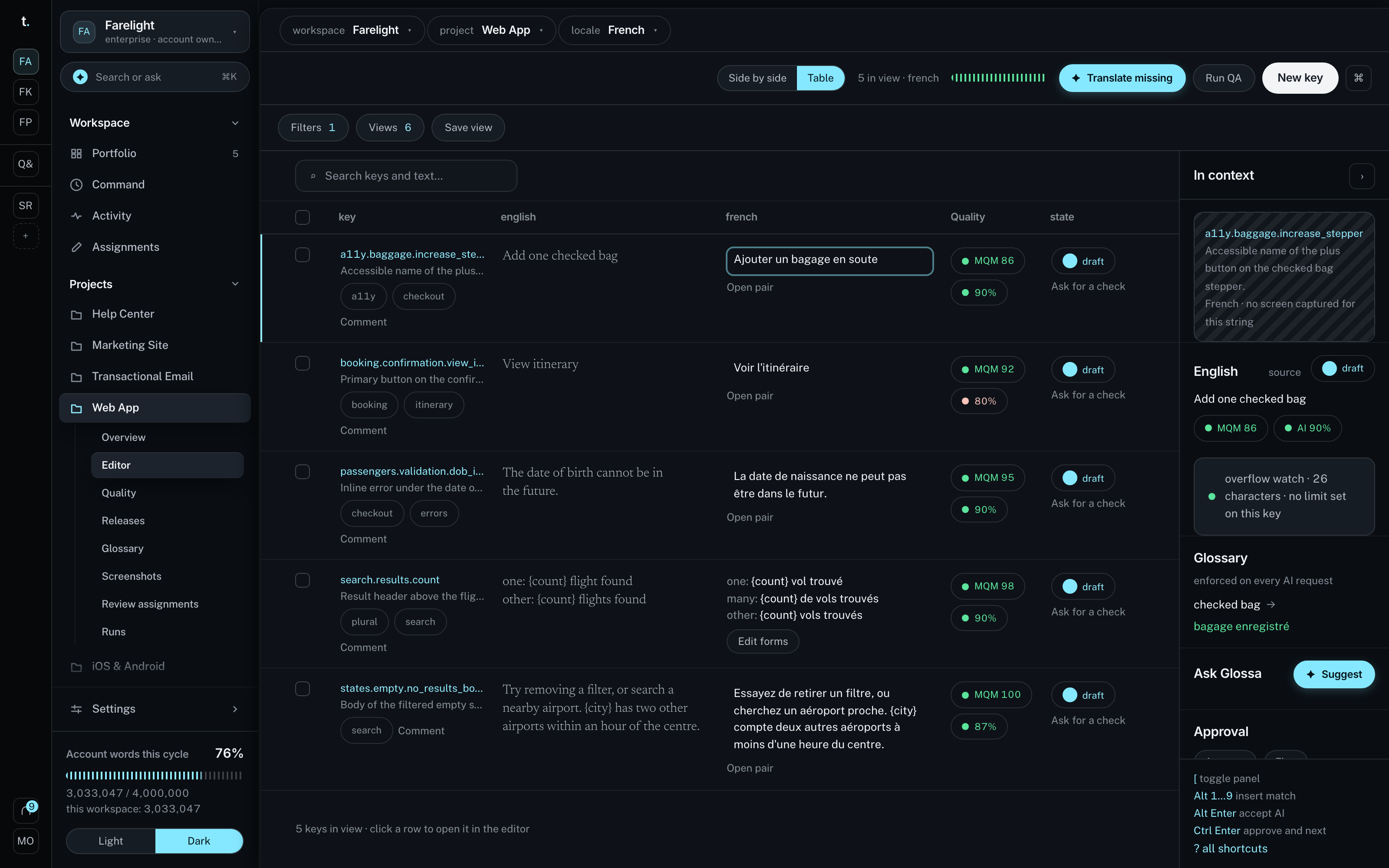The width and height of the screenshot is (1389, 868).
Task: Collapse the In context panel arrow
Action: [x=1362, y=176]
